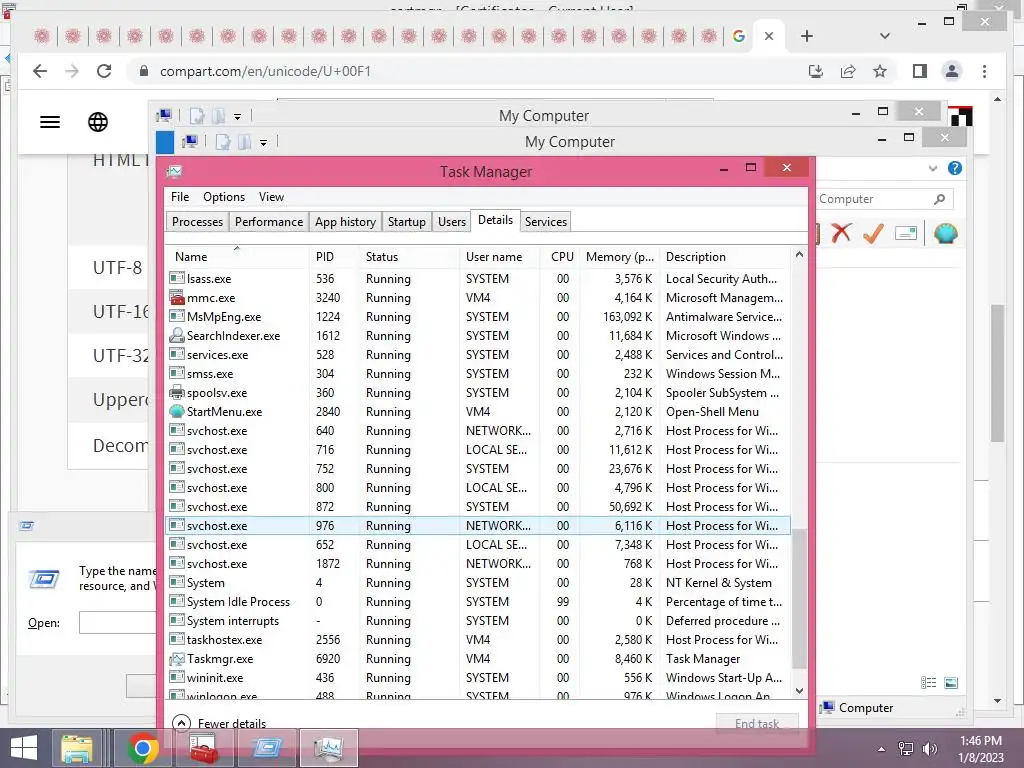The height and width of the screenshot is (768, 1024).
Task: Select the Taskmgr.exe icon
Action: pyautogui.click(x=176, y=658)
